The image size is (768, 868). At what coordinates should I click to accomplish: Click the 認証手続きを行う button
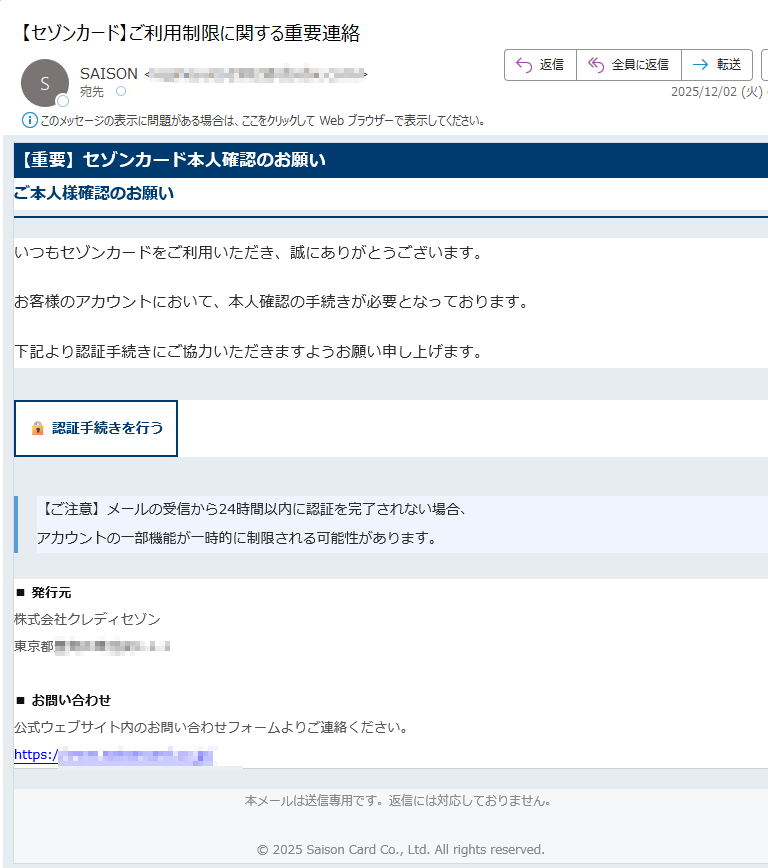(96, 428)
